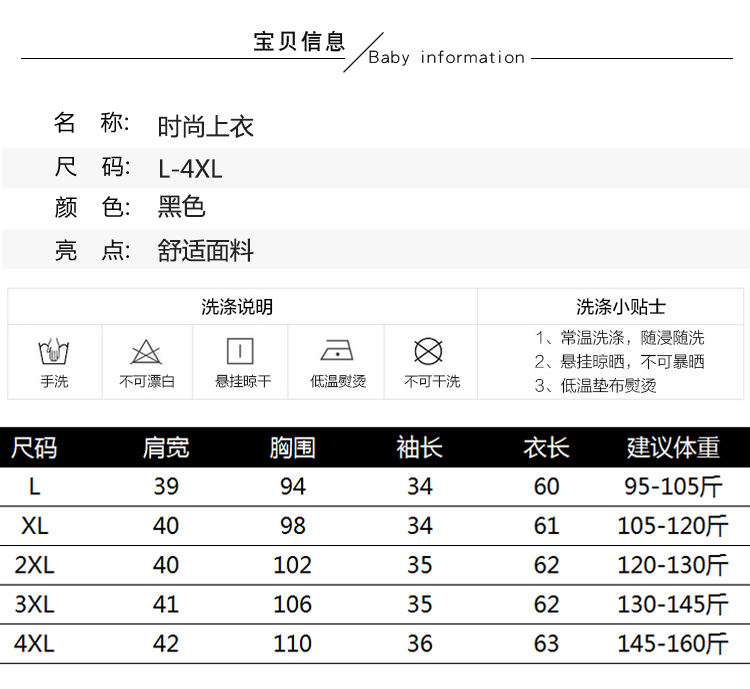Click garment length 60 in L row
The image size is (750, 689).
(547, 487)
